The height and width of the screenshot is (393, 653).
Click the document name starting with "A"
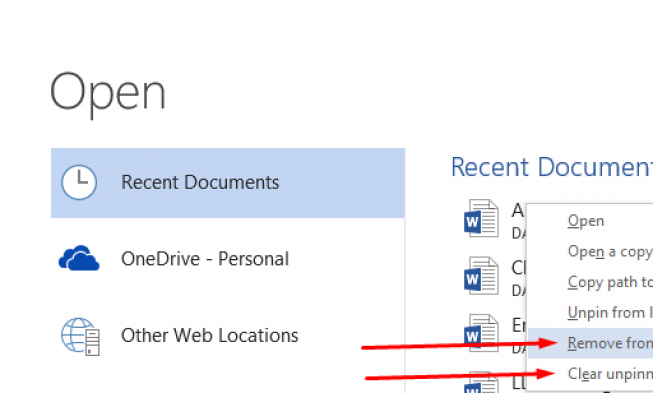pyautogui.click(x=518, y=211)
